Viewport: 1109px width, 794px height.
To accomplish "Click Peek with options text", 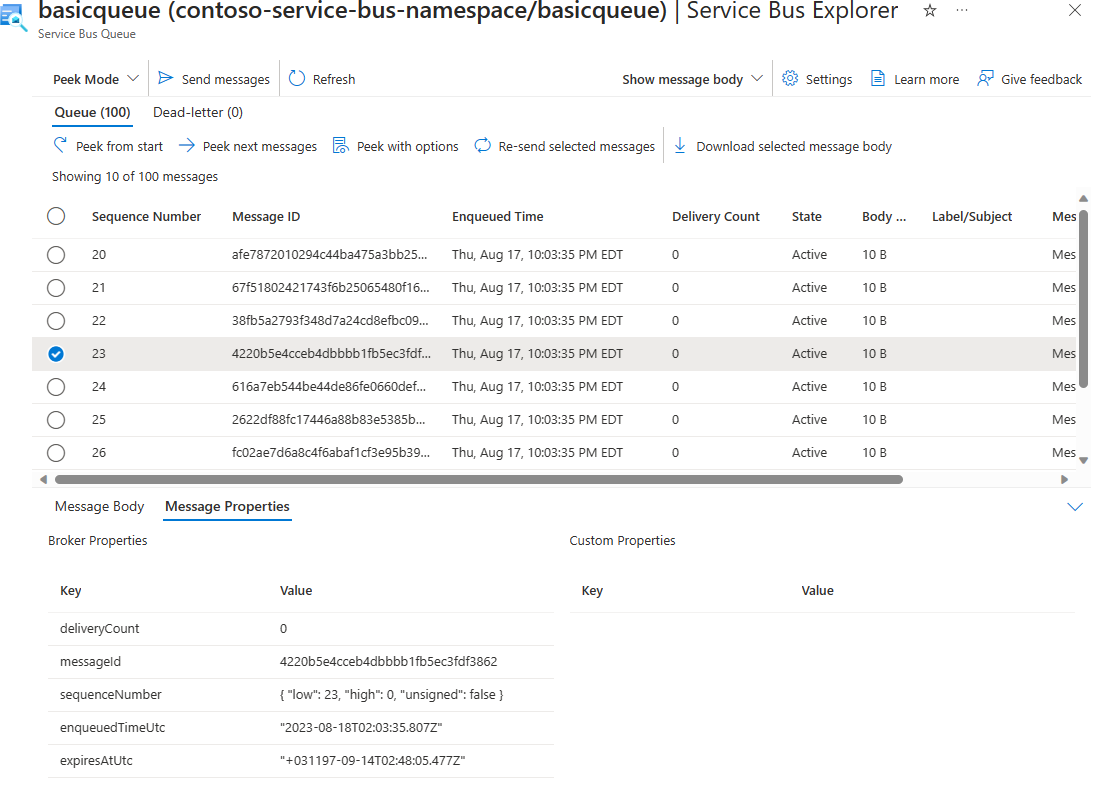I will [407, 146].
